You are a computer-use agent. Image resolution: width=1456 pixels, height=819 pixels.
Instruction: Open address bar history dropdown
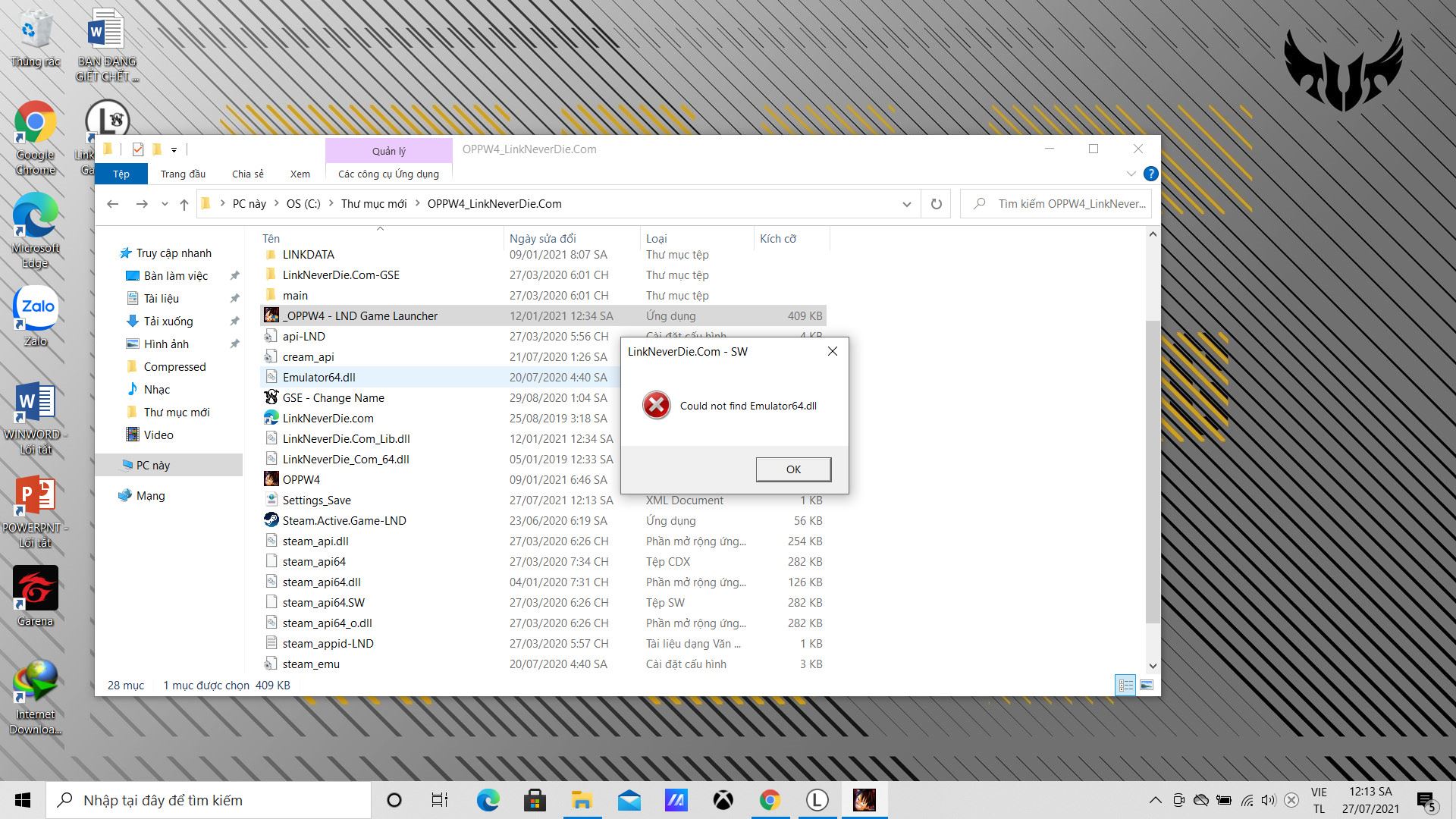[906, 204]
